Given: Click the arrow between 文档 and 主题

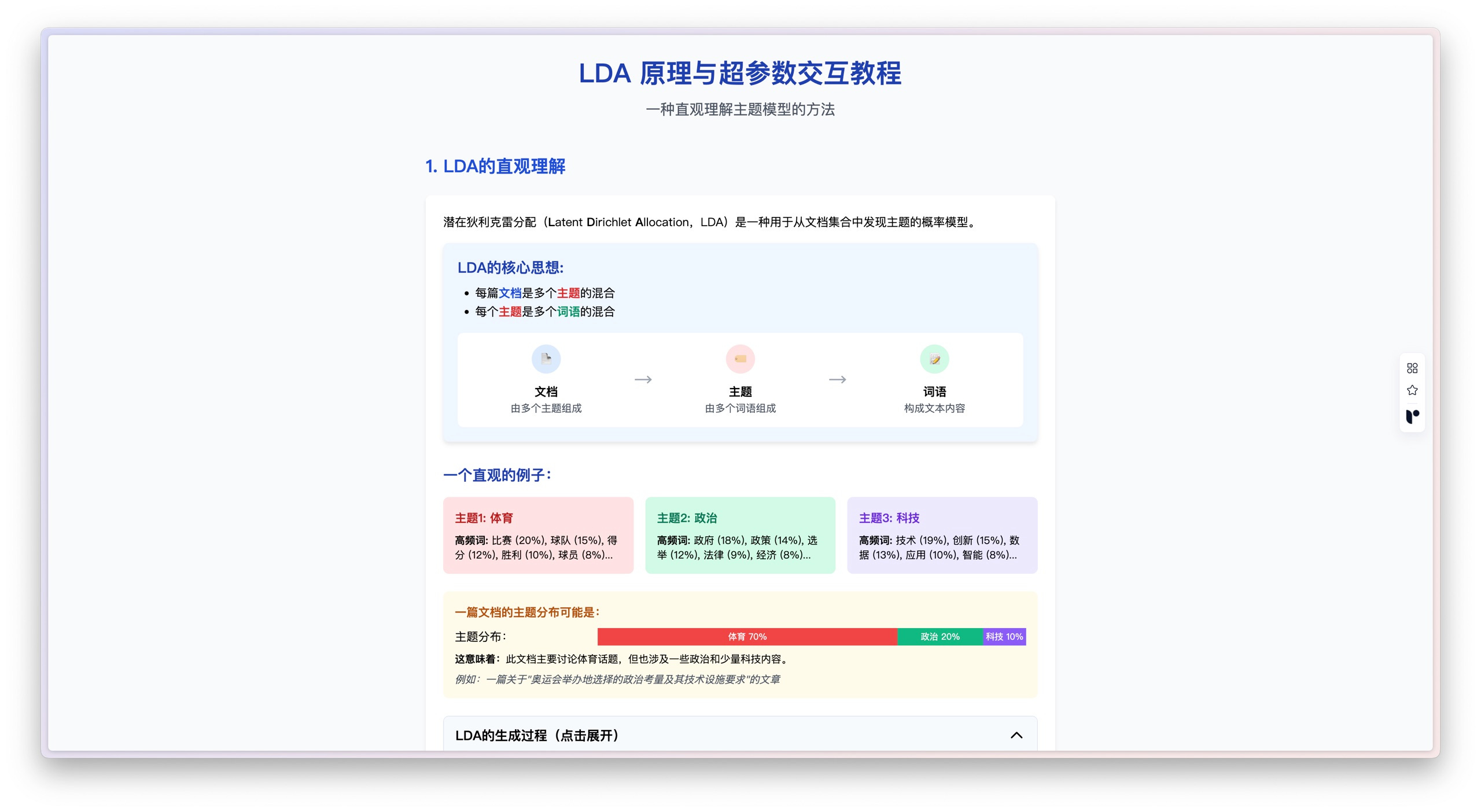Looking at the screenshot, I should point(643,379).
